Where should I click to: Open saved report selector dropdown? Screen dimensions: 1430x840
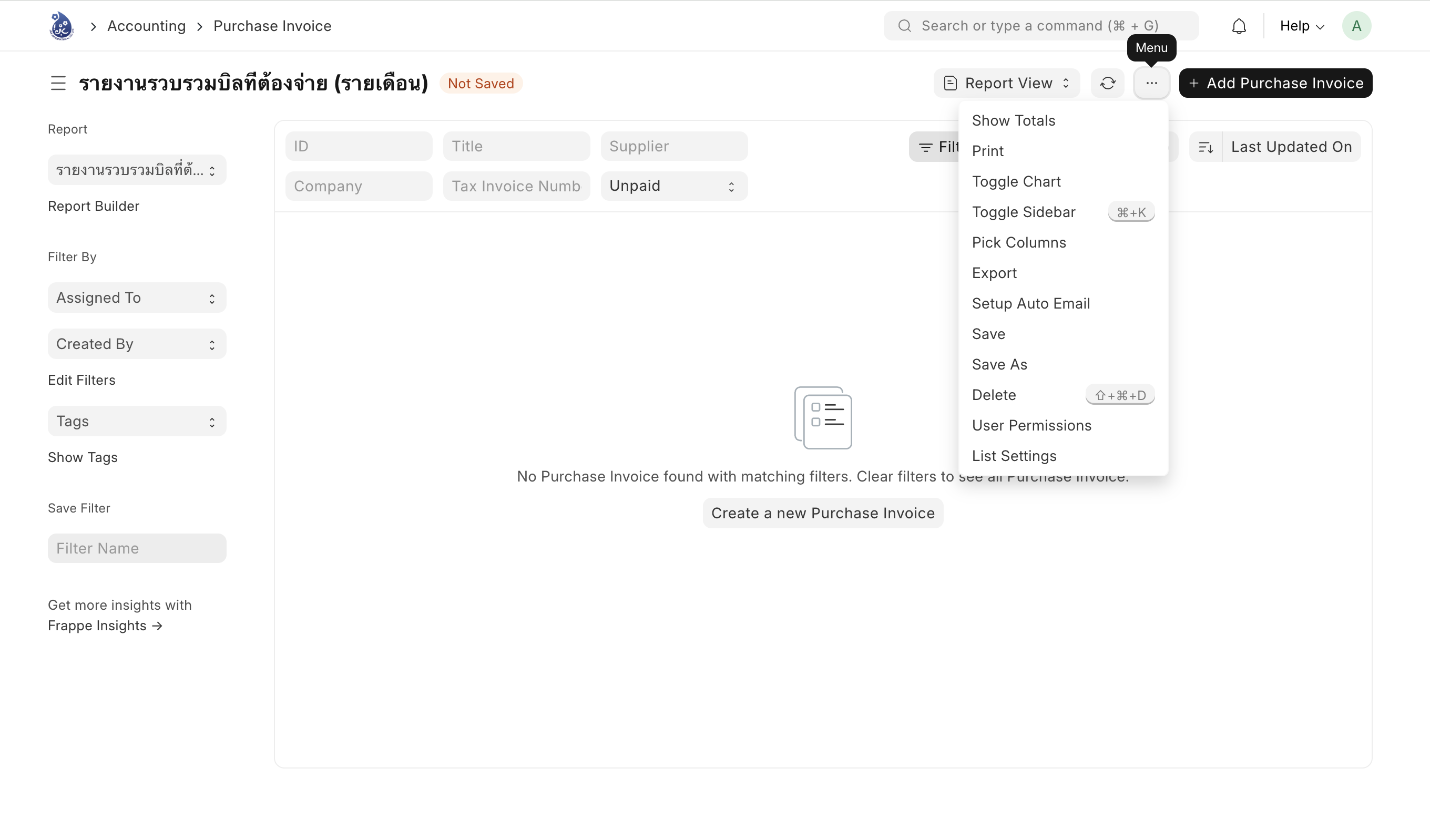[x=137, y=170]
